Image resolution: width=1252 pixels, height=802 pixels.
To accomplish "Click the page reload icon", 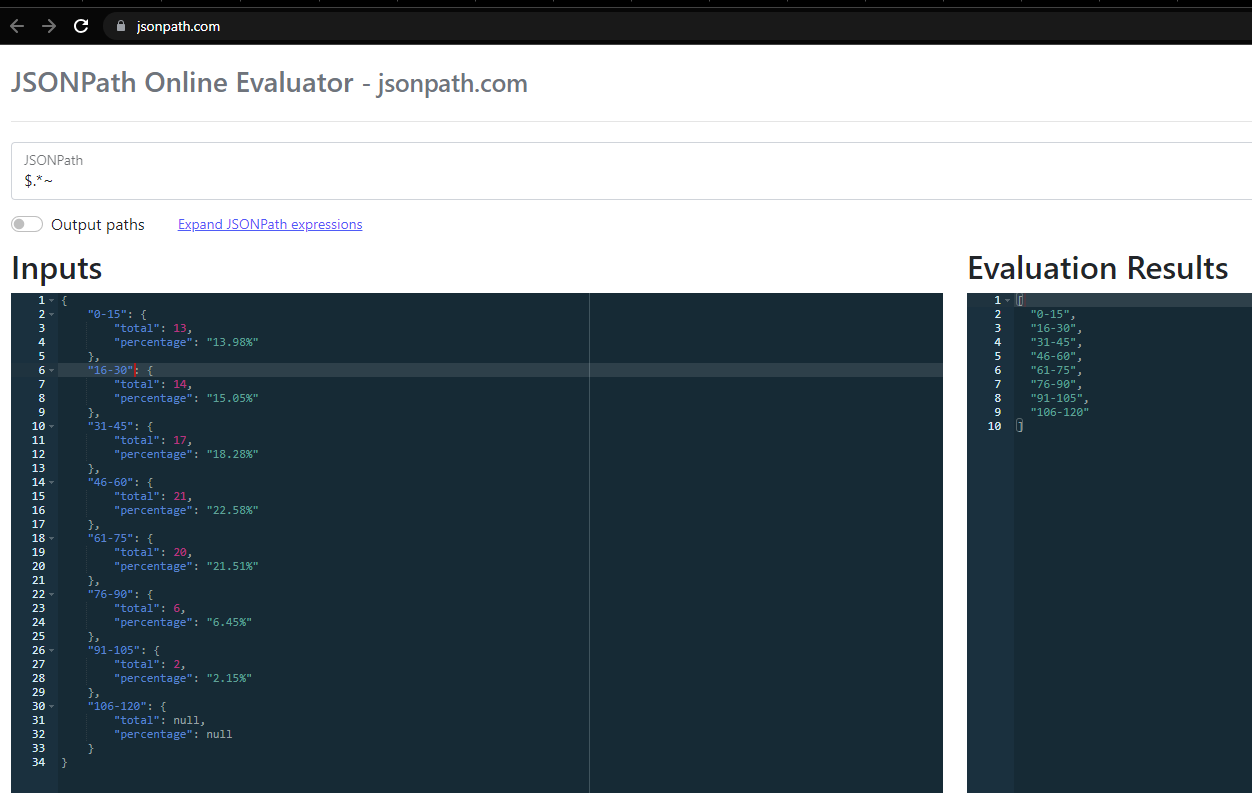I will click(81, 25).
